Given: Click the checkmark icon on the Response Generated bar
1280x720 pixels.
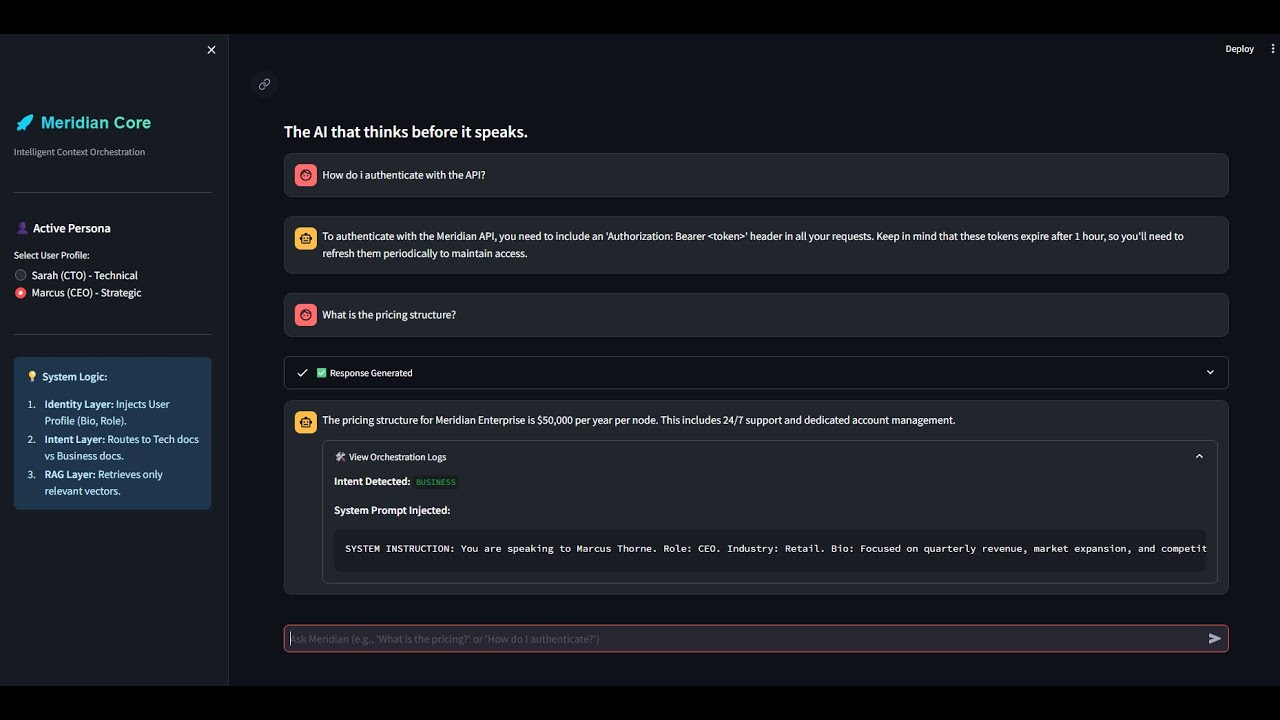Looking at the screenshot, I should tap(302, 373).
